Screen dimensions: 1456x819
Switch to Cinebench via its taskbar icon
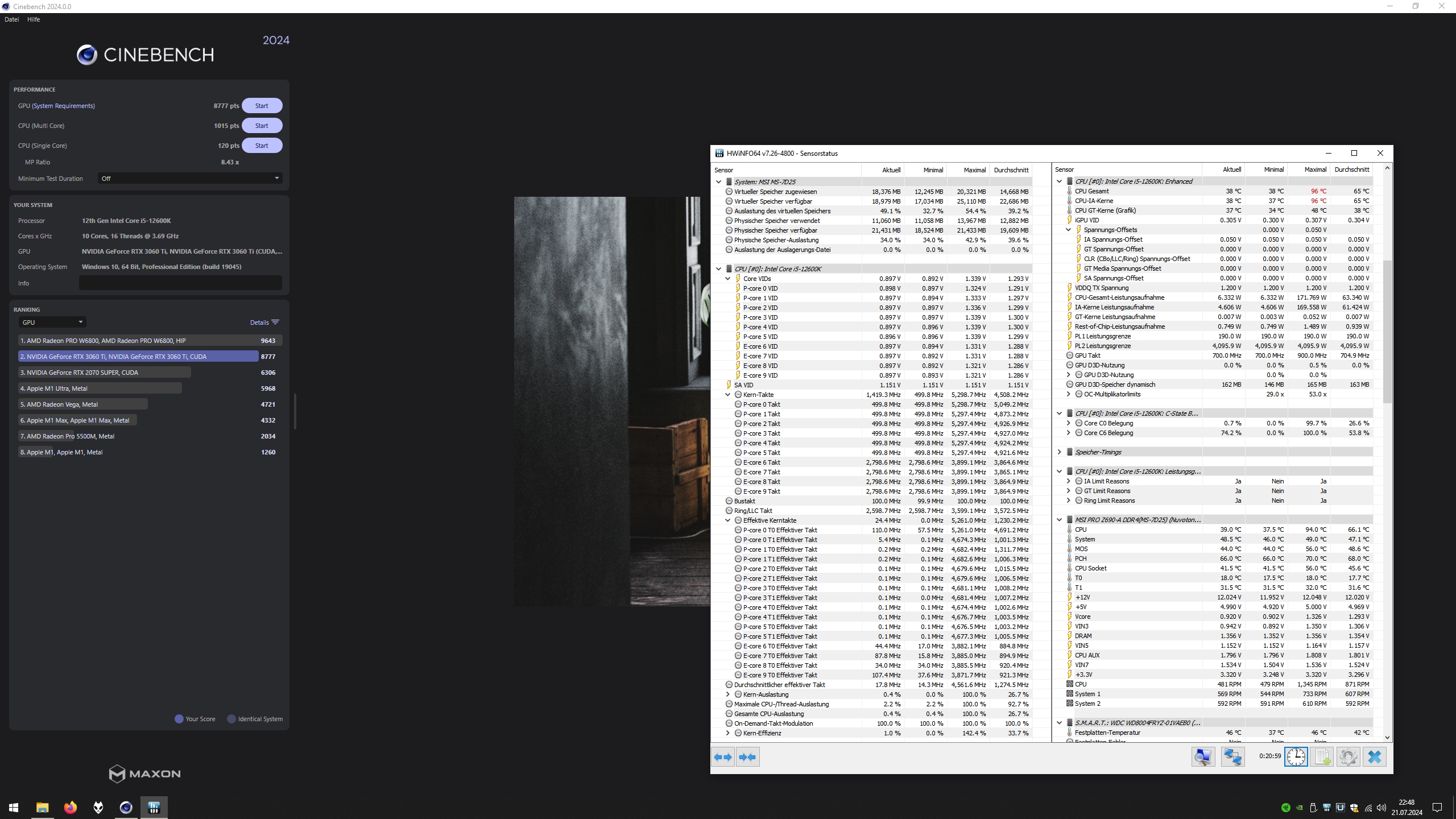coord(126,807)
